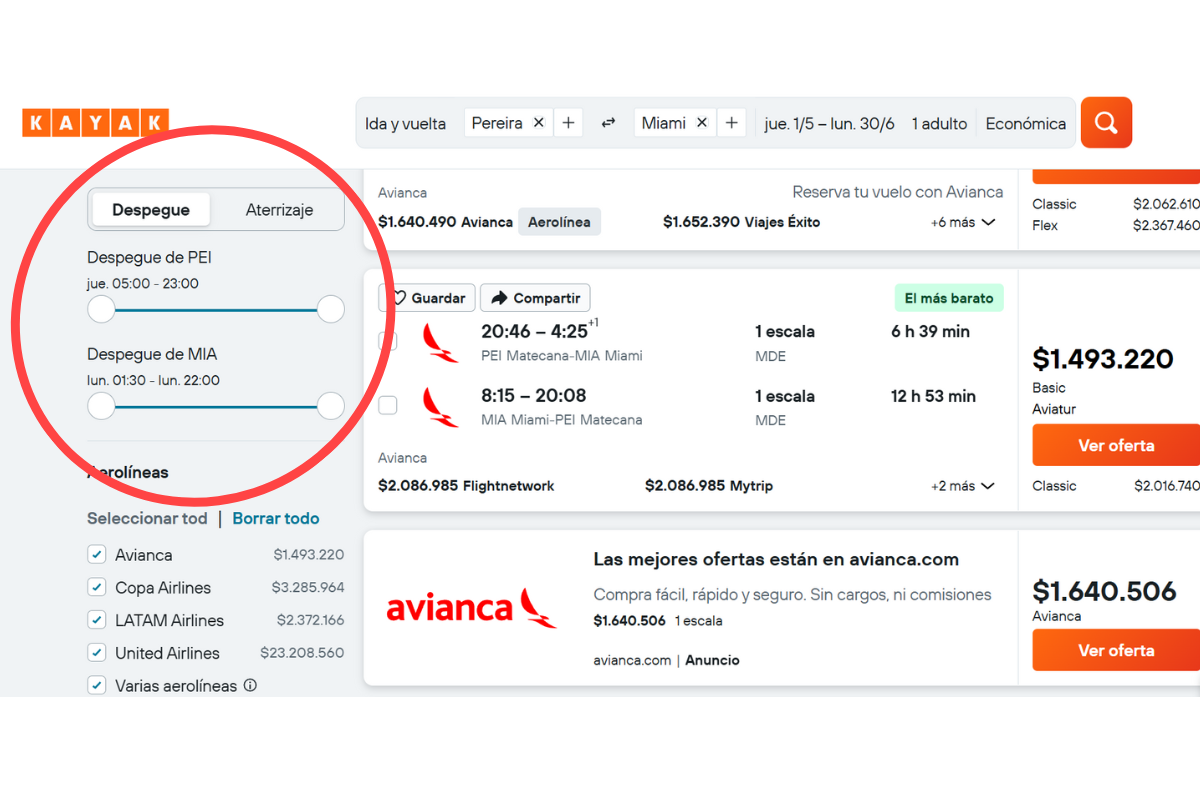Image resolution: width=1200 pixels, height=800 pixels.
Task: Toggle United Airlines checkbox
Action: point(97,653)
